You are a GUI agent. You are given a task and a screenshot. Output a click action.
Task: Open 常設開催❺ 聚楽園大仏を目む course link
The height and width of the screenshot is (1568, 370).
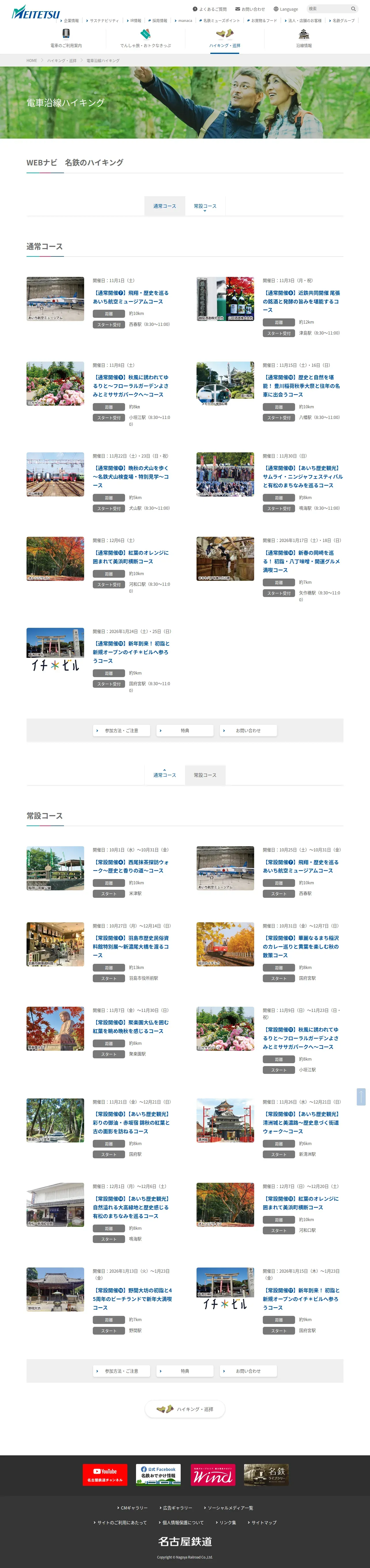coord(131,1027)
